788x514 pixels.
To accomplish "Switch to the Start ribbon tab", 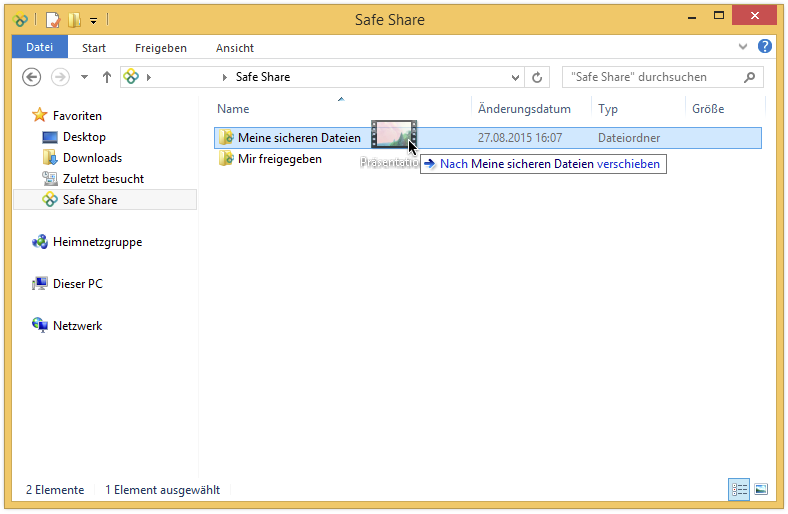I will (94, 48).
